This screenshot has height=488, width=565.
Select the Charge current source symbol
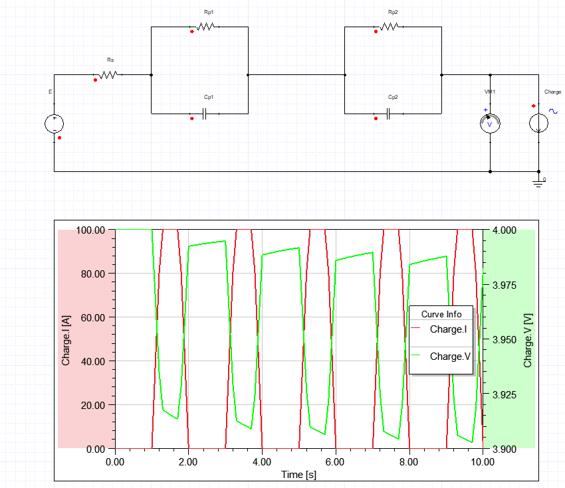click(x=539, y=123)
